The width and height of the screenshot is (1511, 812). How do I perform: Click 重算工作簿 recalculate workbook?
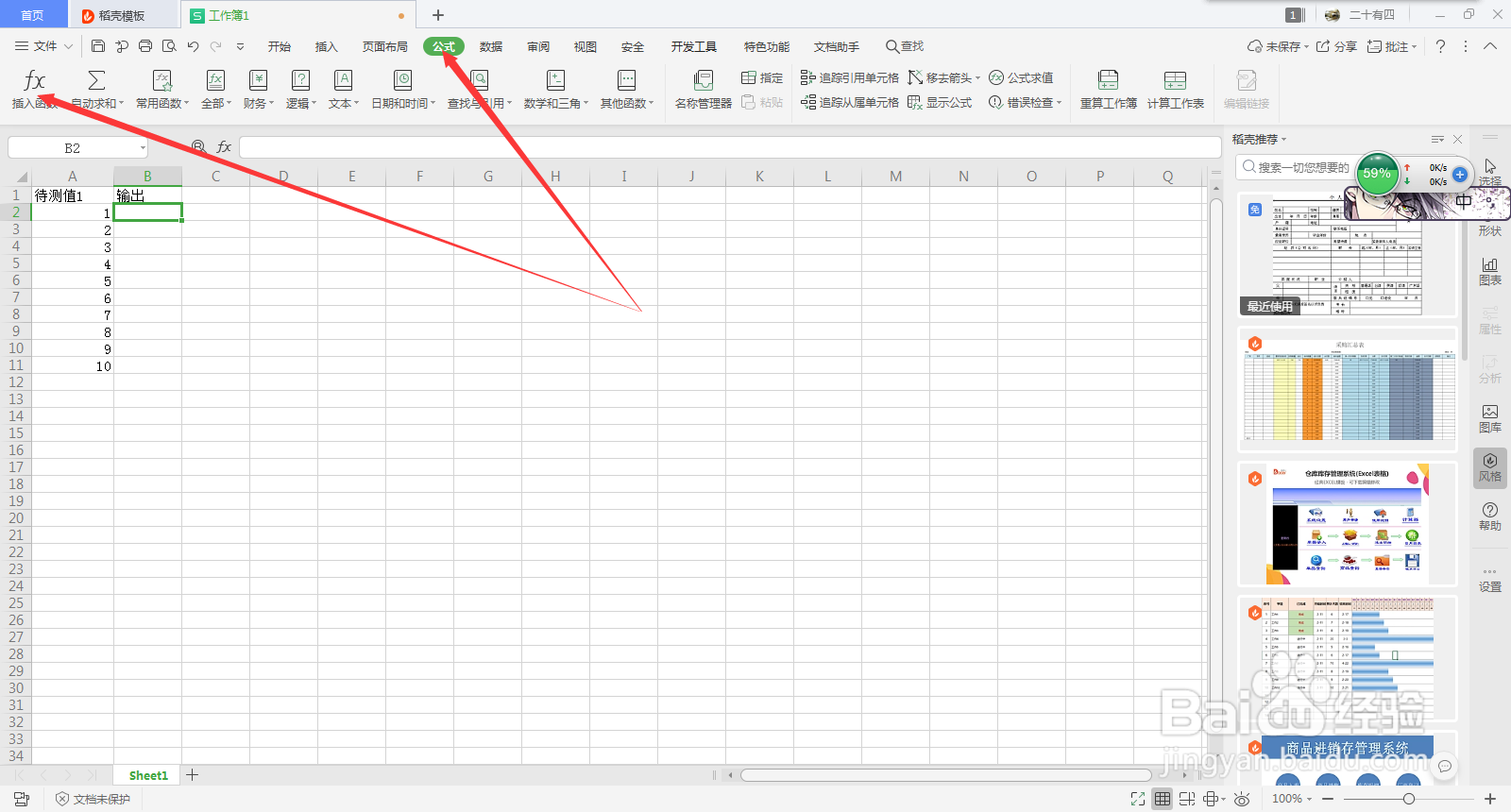1108,89
